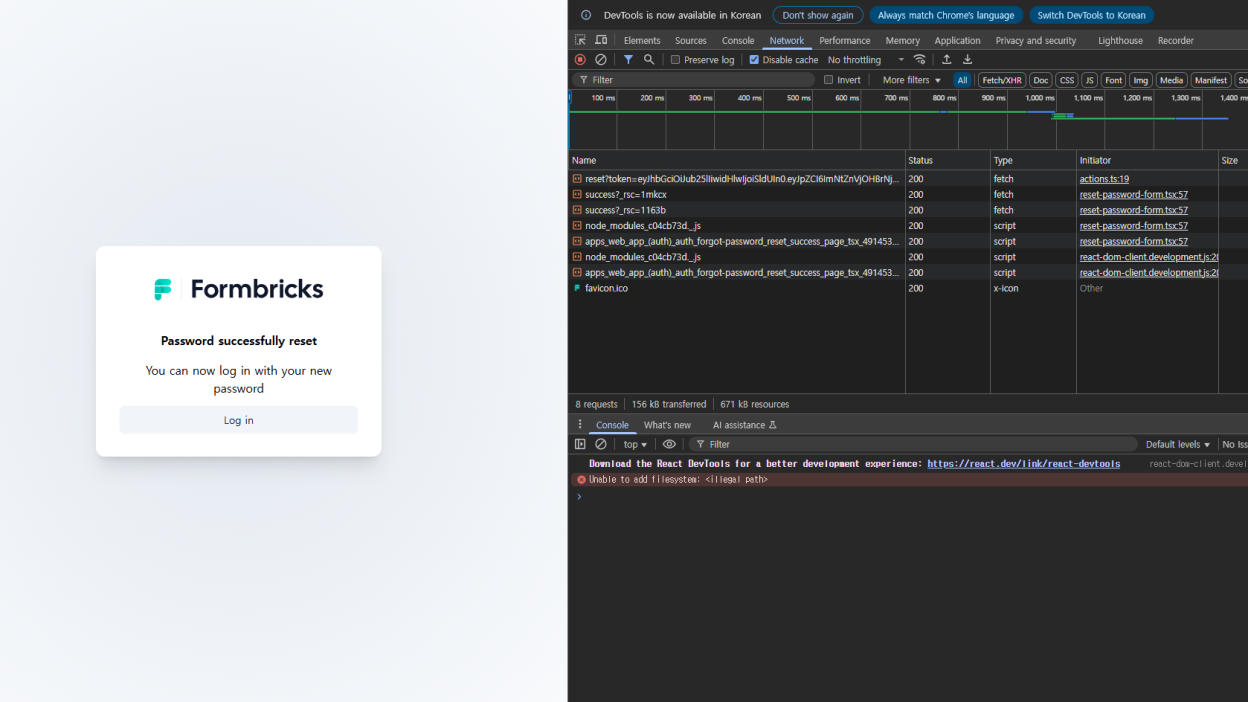Clear the network log
Image resolution: width=1248 pixels, height=702 pixels.
tap(601, 60)
